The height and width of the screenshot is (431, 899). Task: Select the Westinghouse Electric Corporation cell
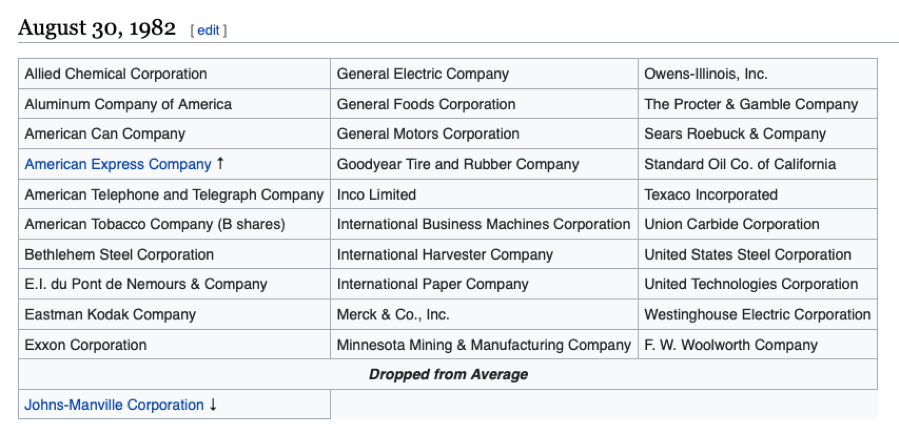click(757, 314)
